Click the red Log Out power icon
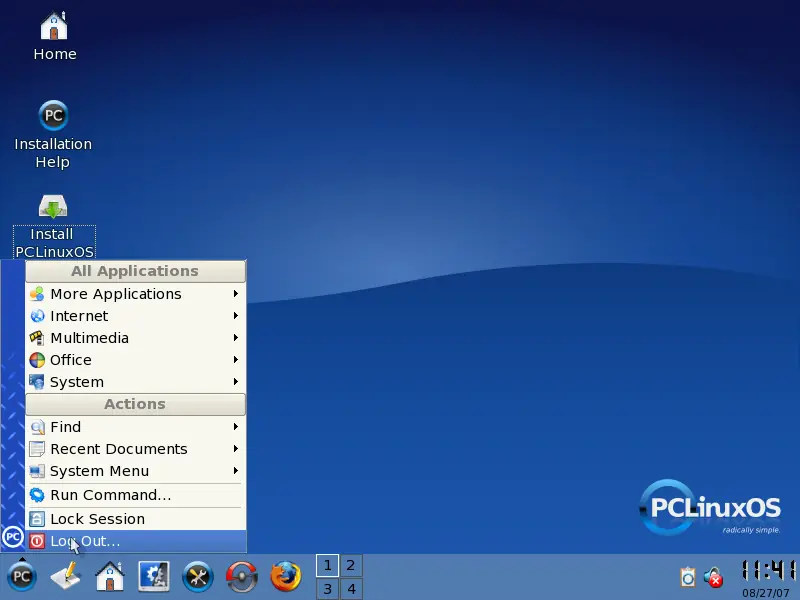Screen dimensions: 800x600 [37, 541]
